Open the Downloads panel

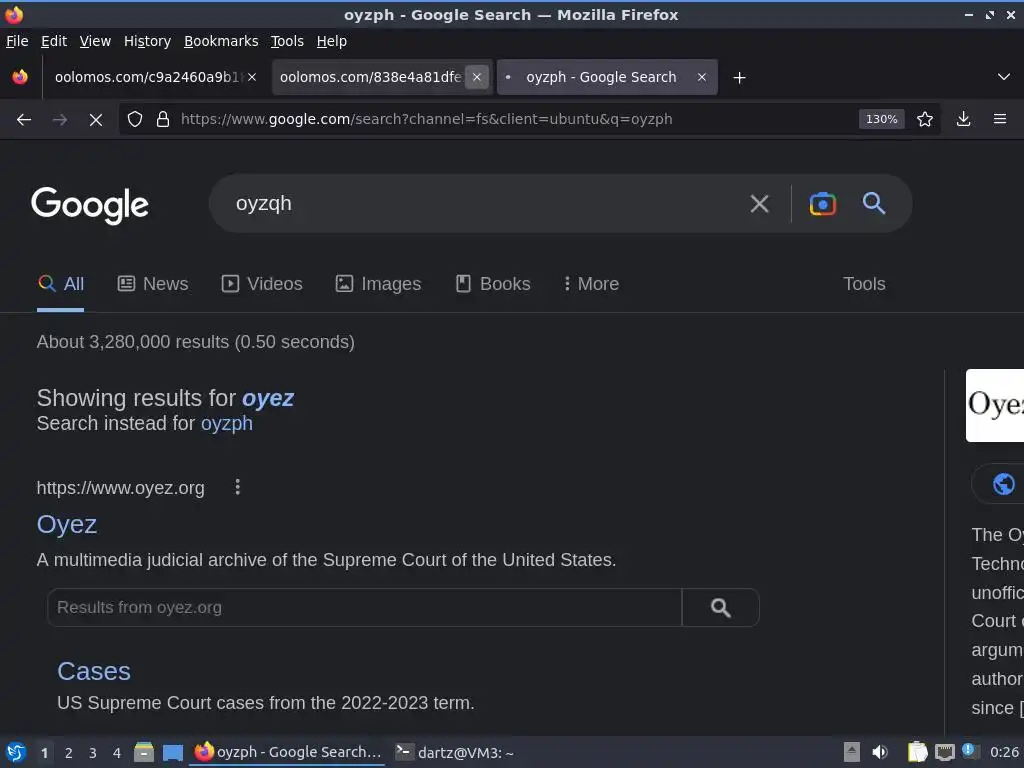[x=963, y=119]
